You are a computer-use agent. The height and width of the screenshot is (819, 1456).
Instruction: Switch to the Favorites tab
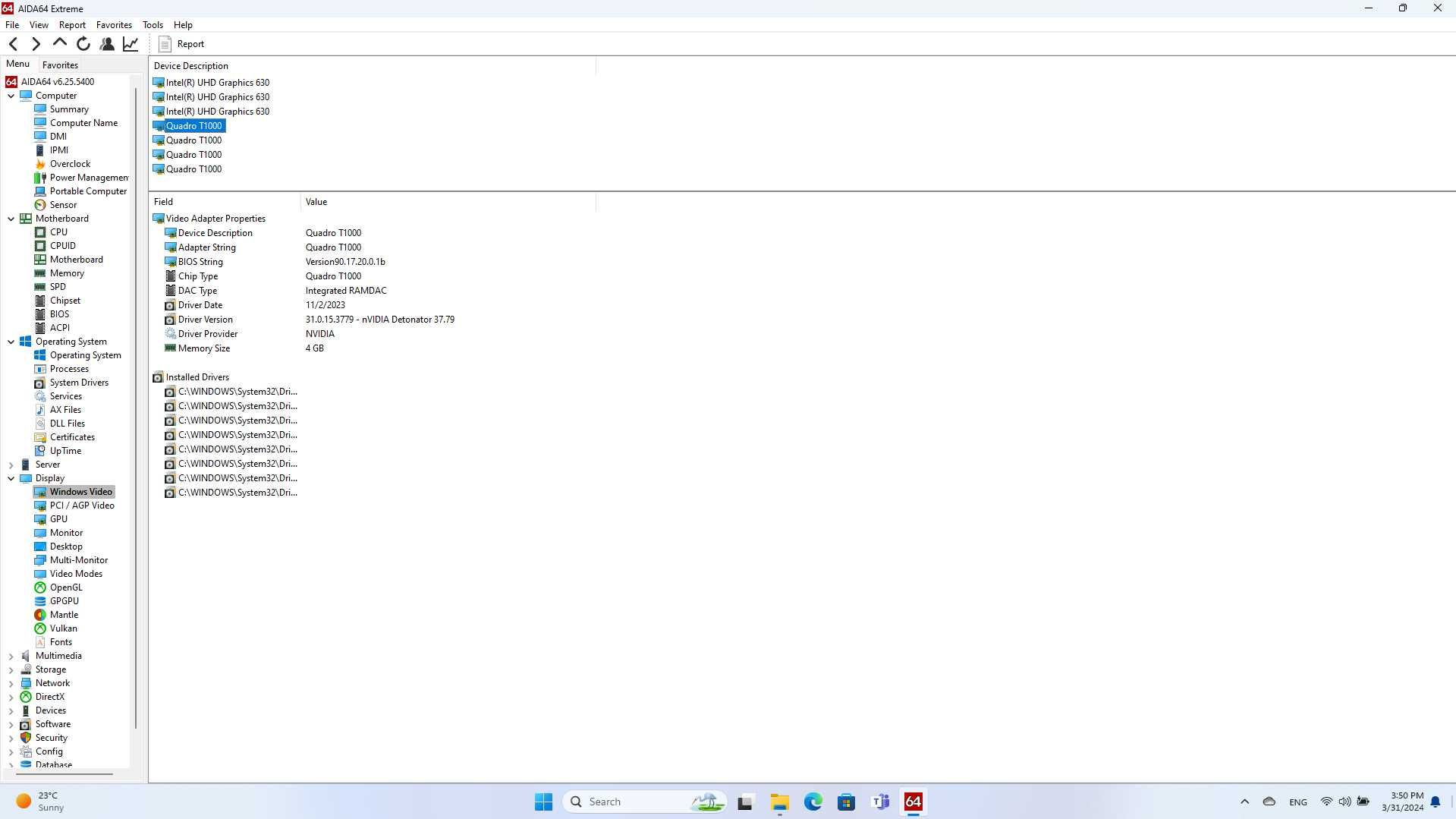point(60,65)
